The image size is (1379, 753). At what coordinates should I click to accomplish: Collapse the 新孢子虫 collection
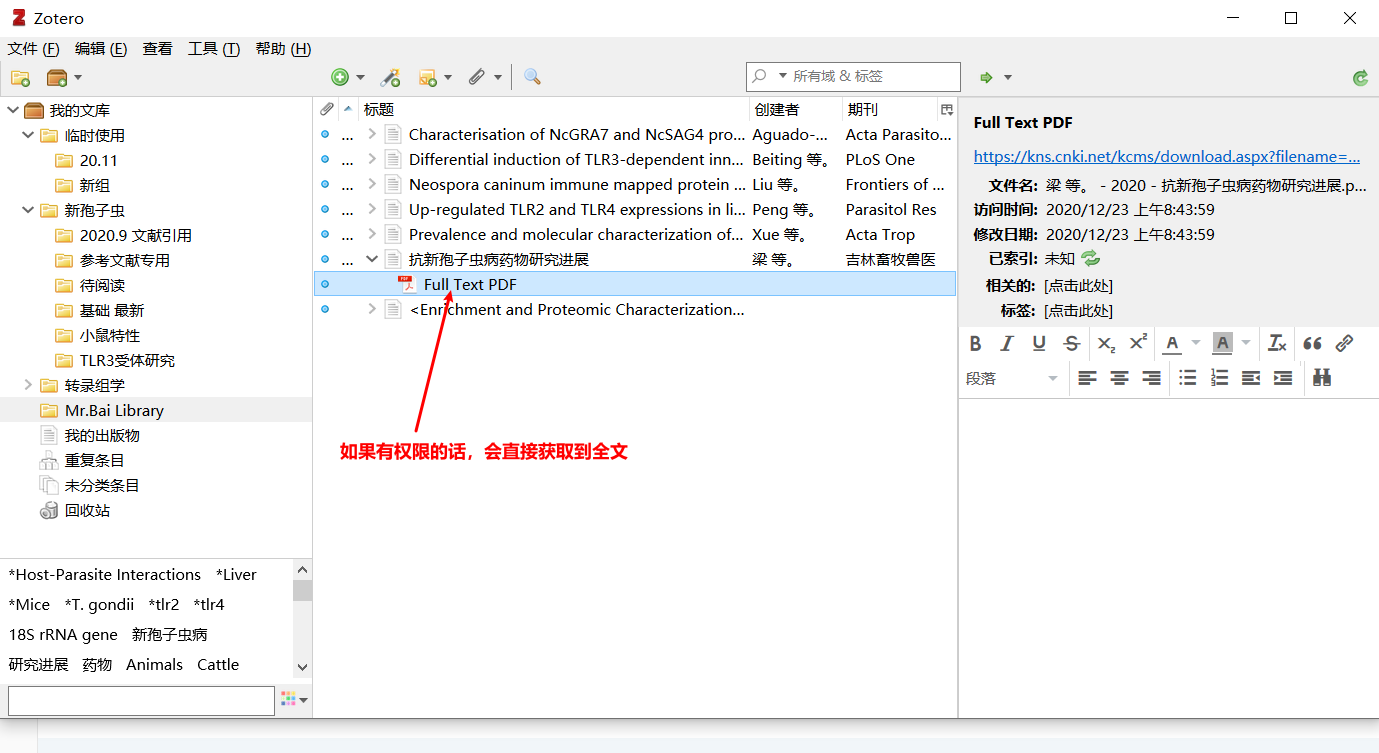[28, 210]
